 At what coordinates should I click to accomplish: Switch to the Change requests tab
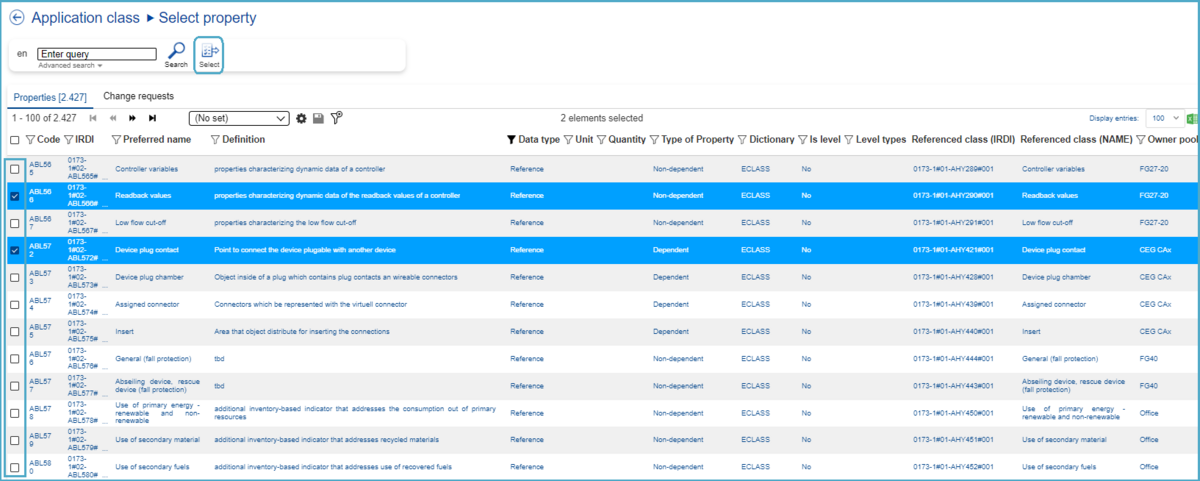pyautogui.click(x=138, y=96)
